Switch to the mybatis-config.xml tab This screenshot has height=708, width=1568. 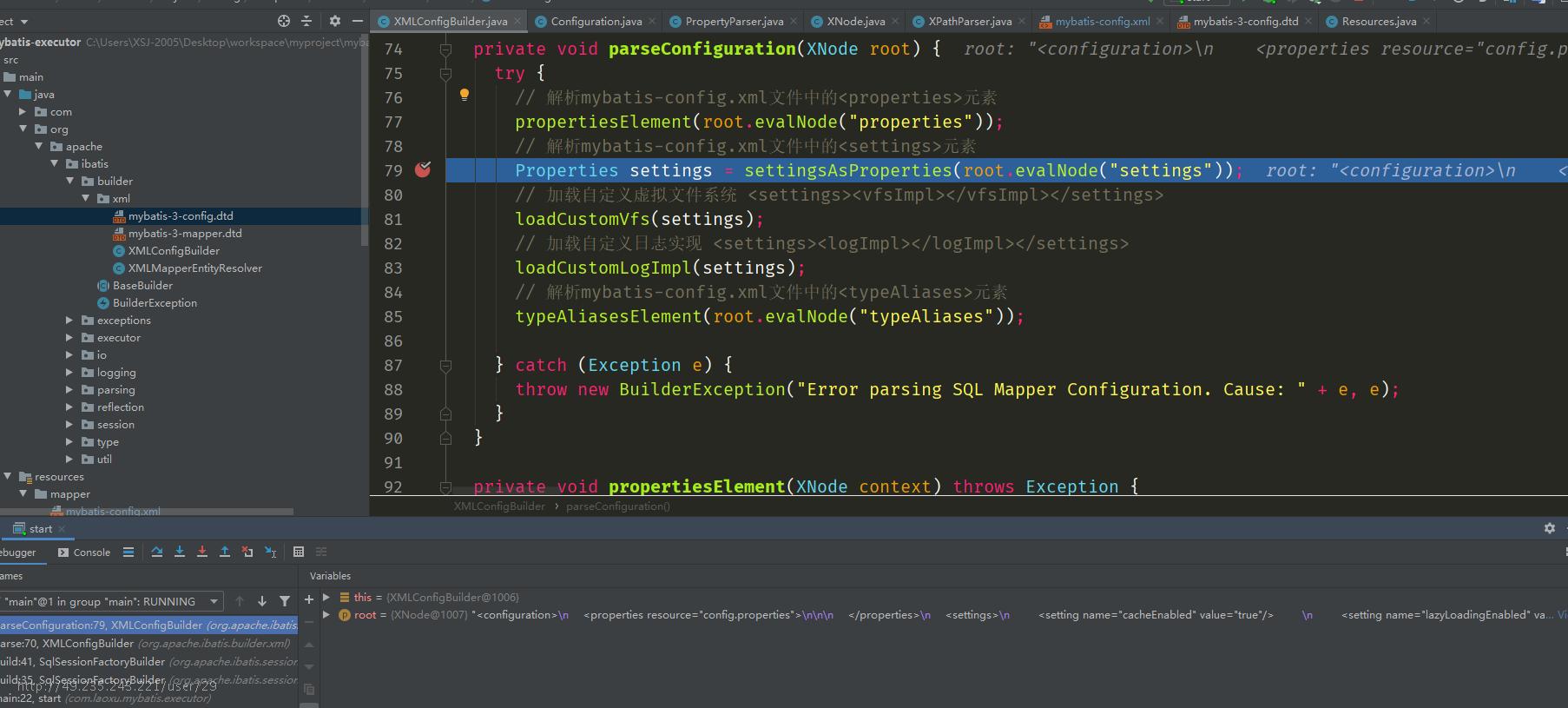point(1102,21)
